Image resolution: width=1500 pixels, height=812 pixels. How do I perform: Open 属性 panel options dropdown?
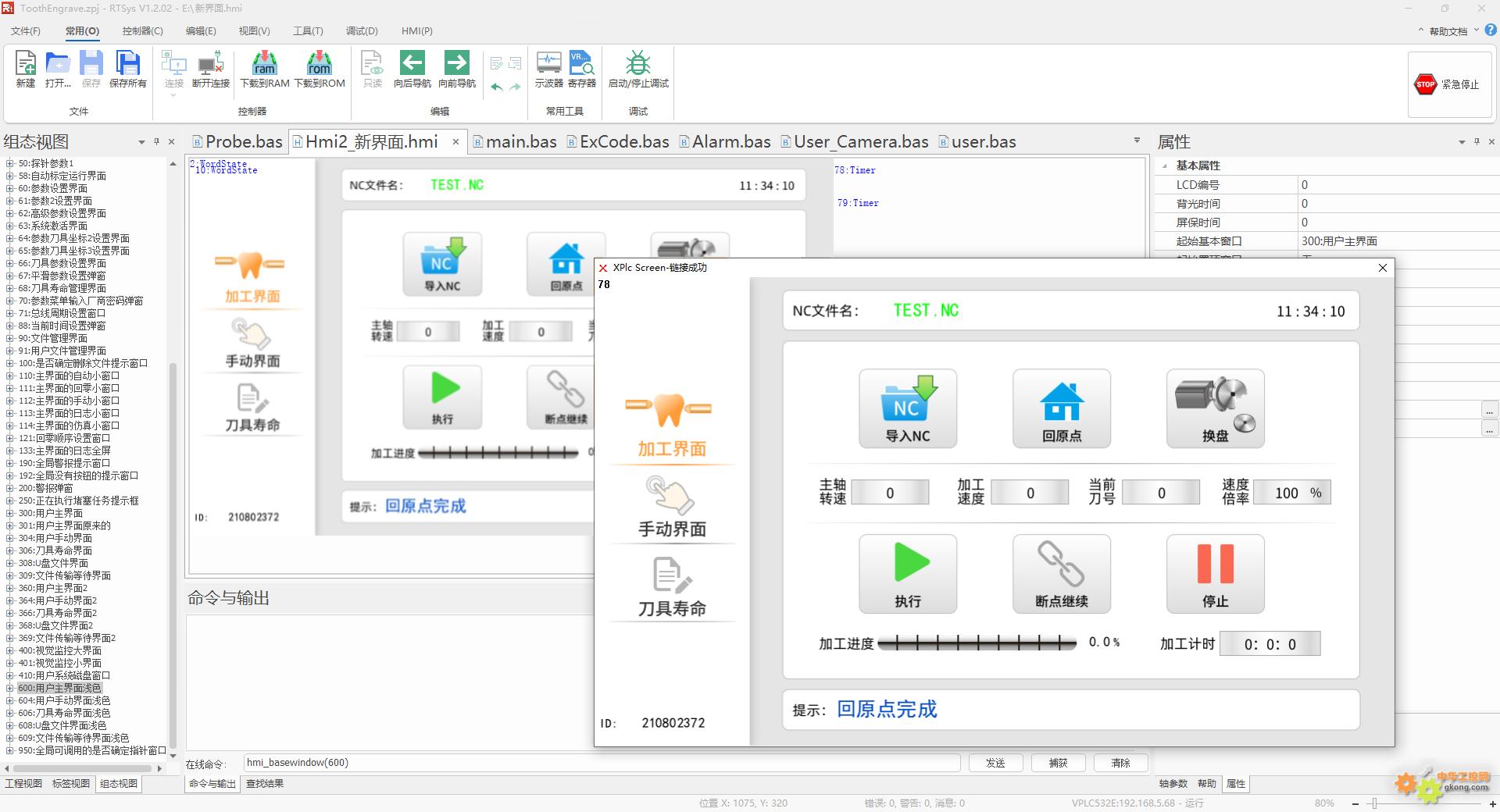[1462, 142]
